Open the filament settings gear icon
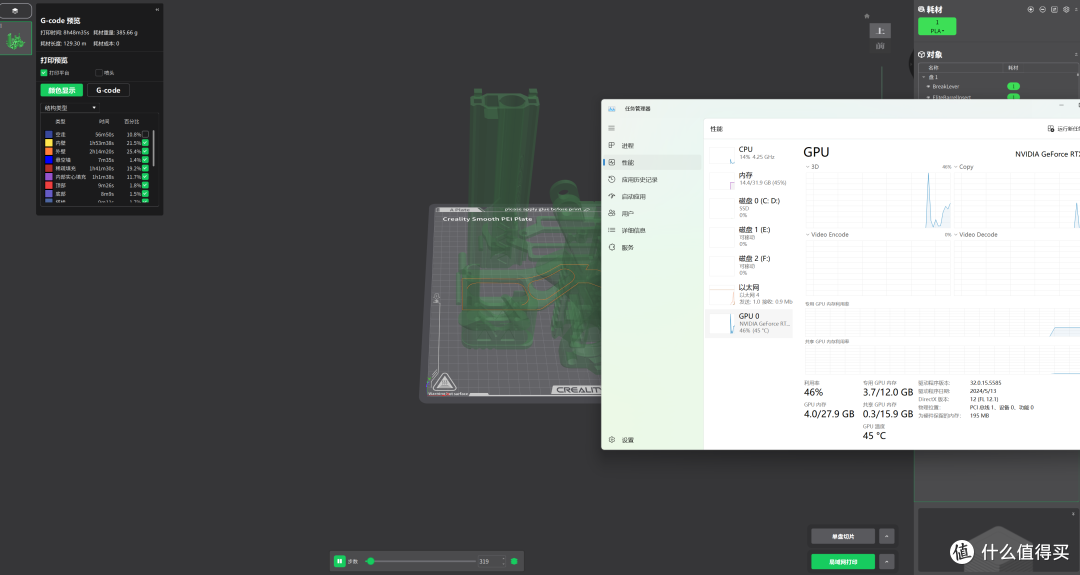Viewport: 1080px width, 575px height. coord(1066,10)
